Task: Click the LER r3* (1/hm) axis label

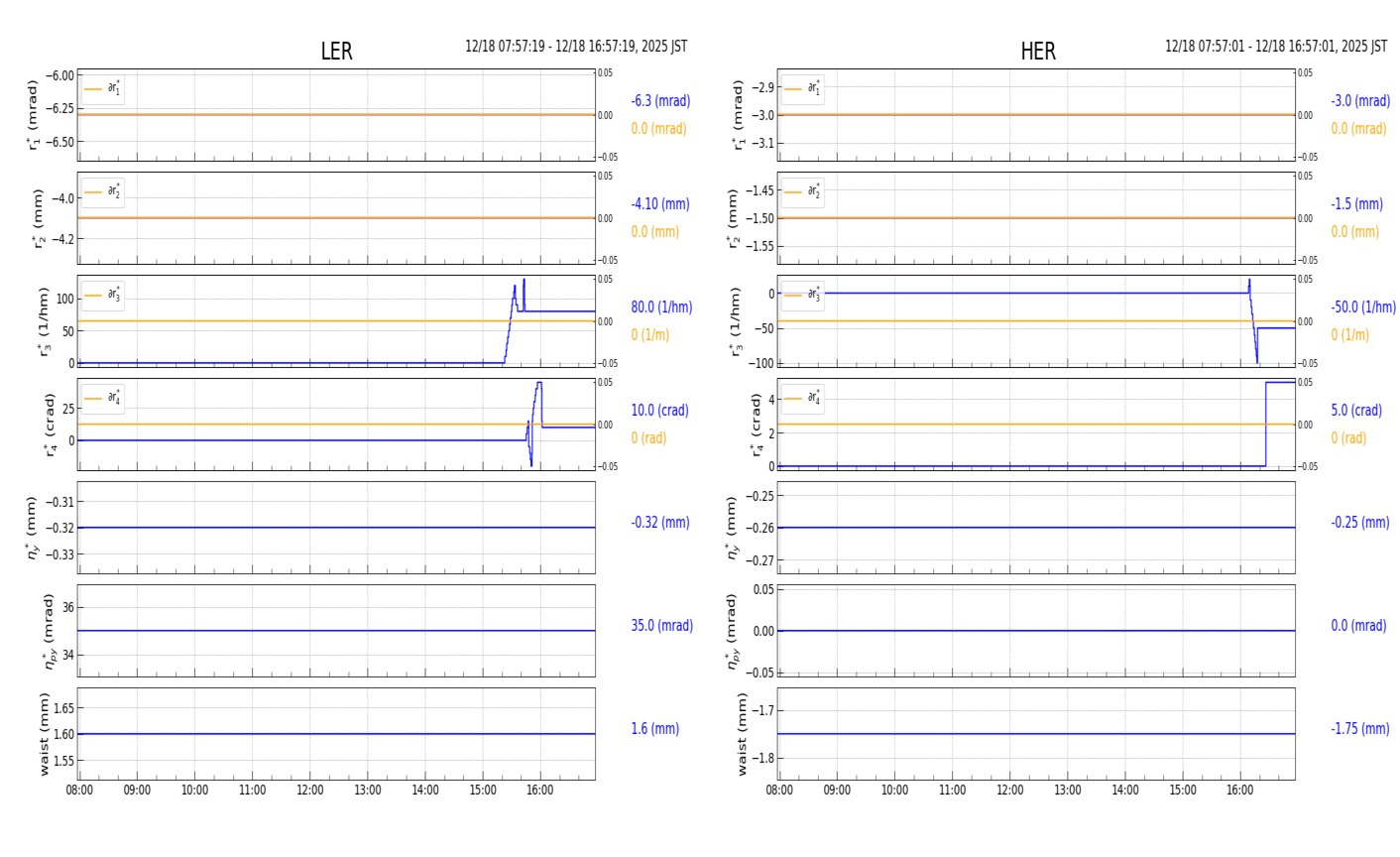Action: pos(44,321)
